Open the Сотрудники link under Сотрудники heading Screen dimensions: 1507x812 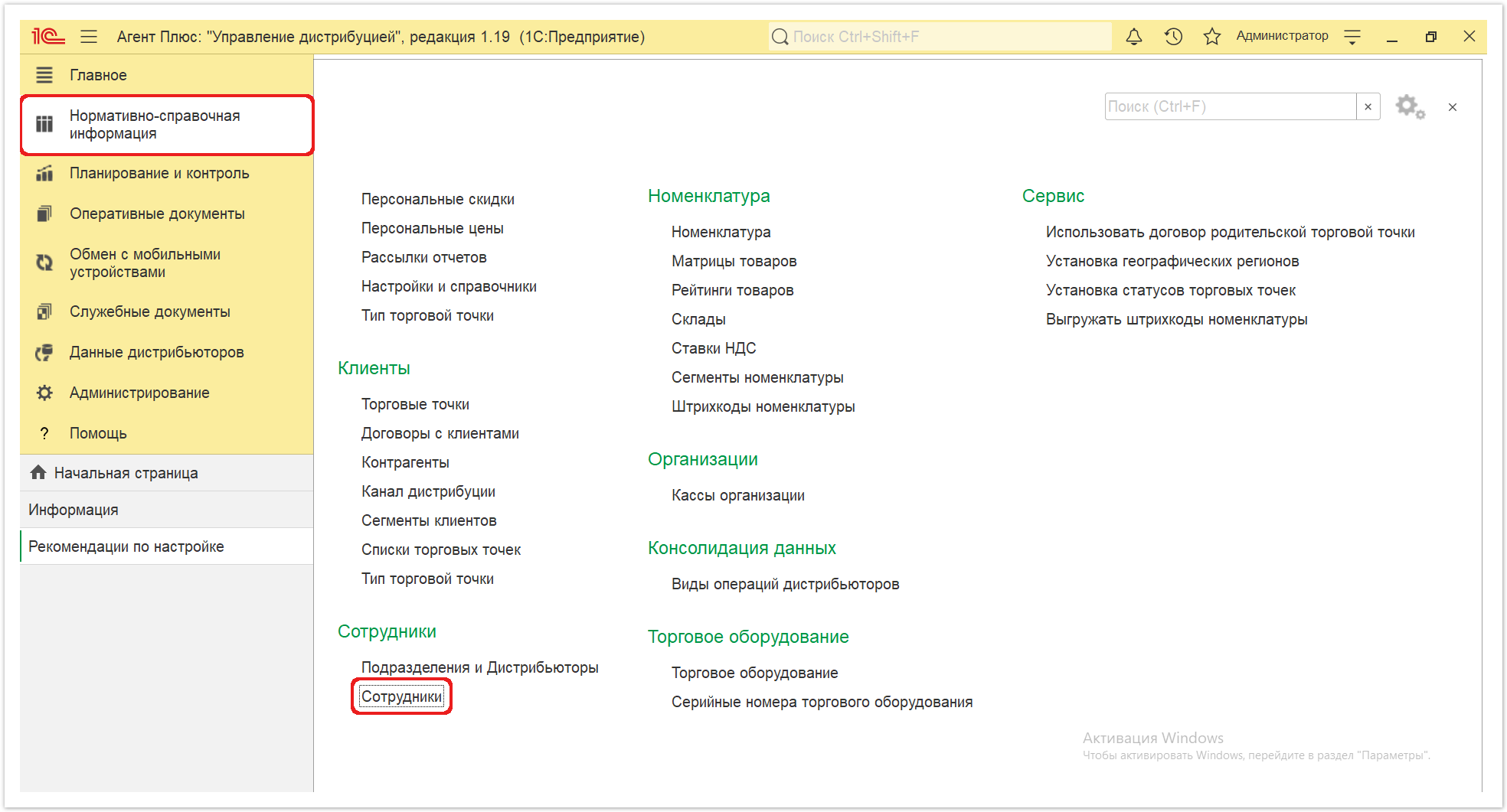(x=401, y=696)
